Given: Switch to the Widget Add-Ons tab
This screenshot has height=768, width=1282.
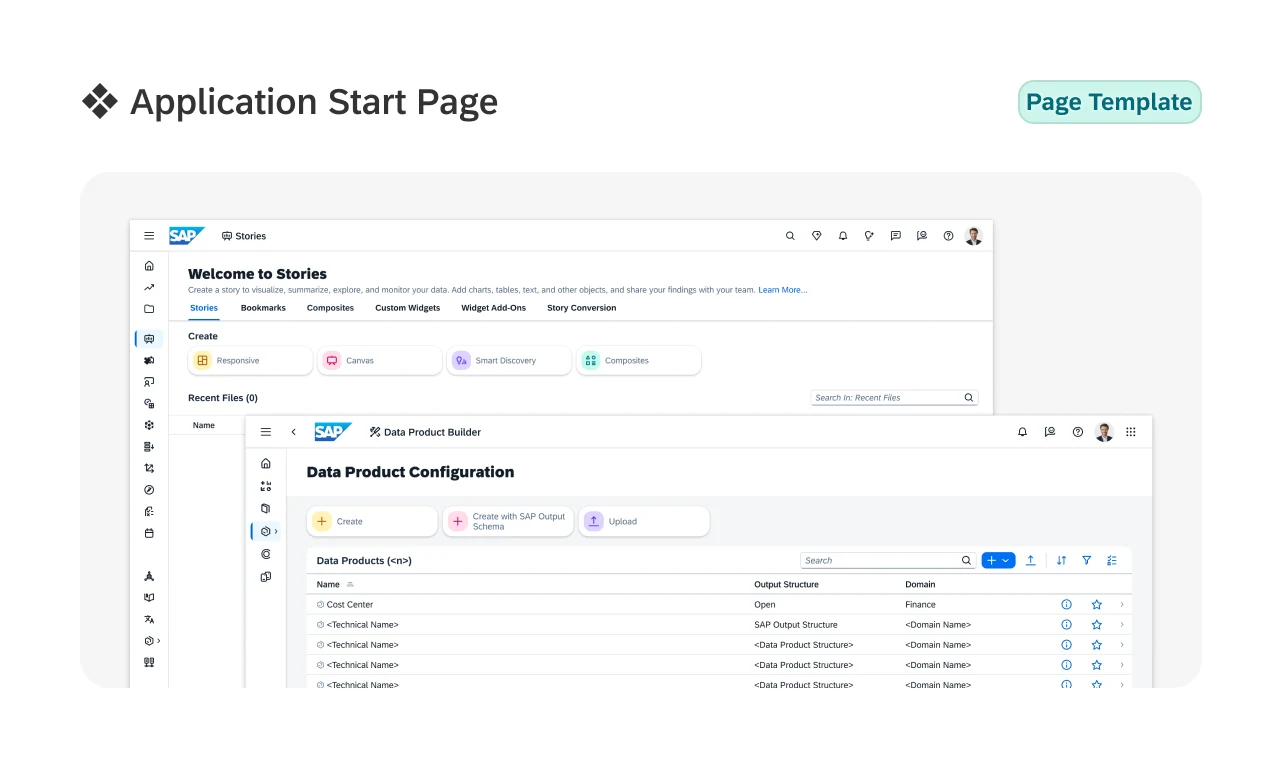Looking at the screenshot, I should point(494,308).
